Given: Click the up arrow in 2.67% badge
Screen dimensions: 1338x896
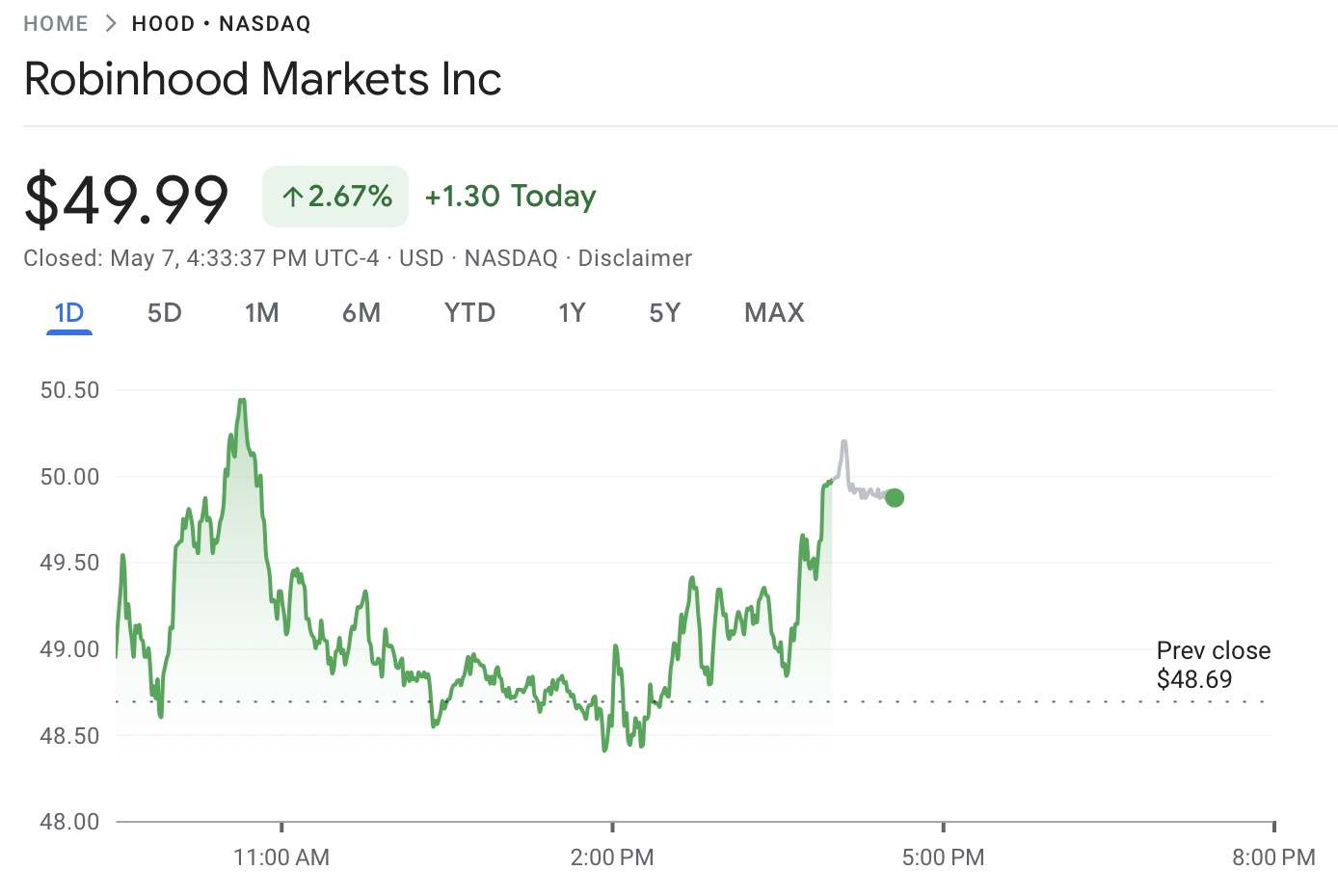Looking at the screenshot, I should [292, 198].
